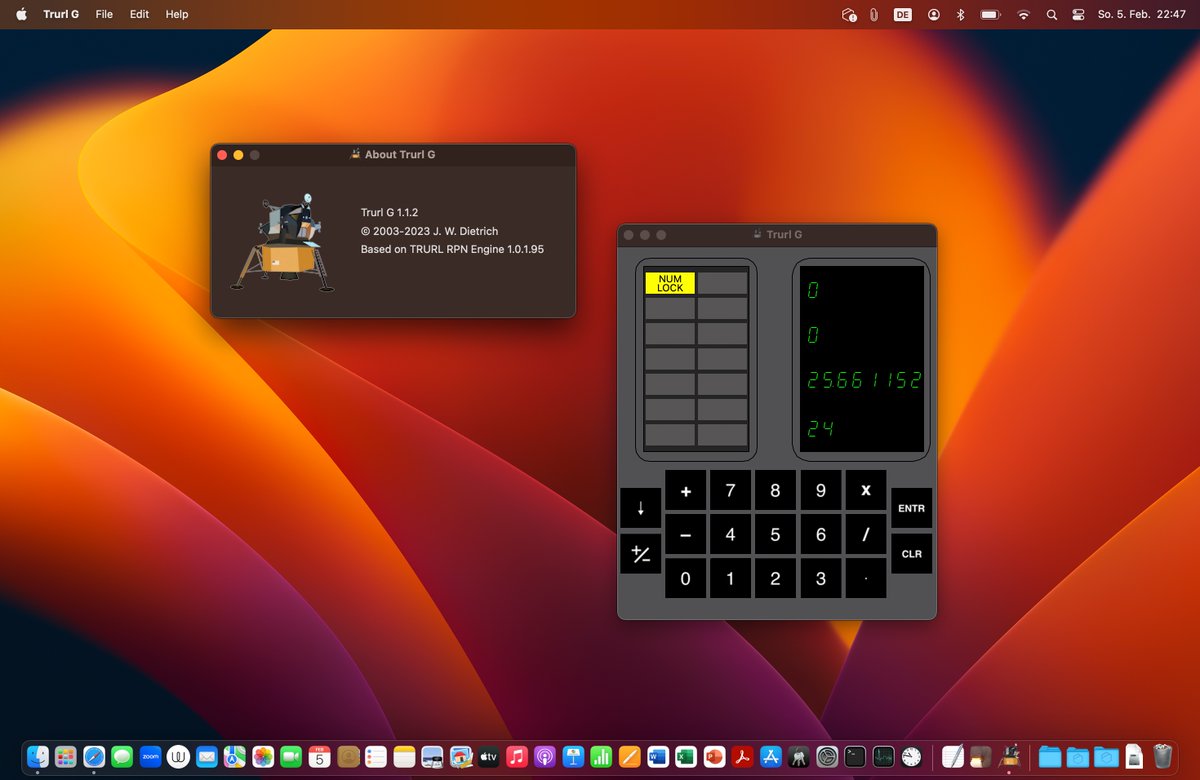Screen dimensions: 1200x780
Task: Open PowerPoint from the Dock
Action: tap(714, 756)
